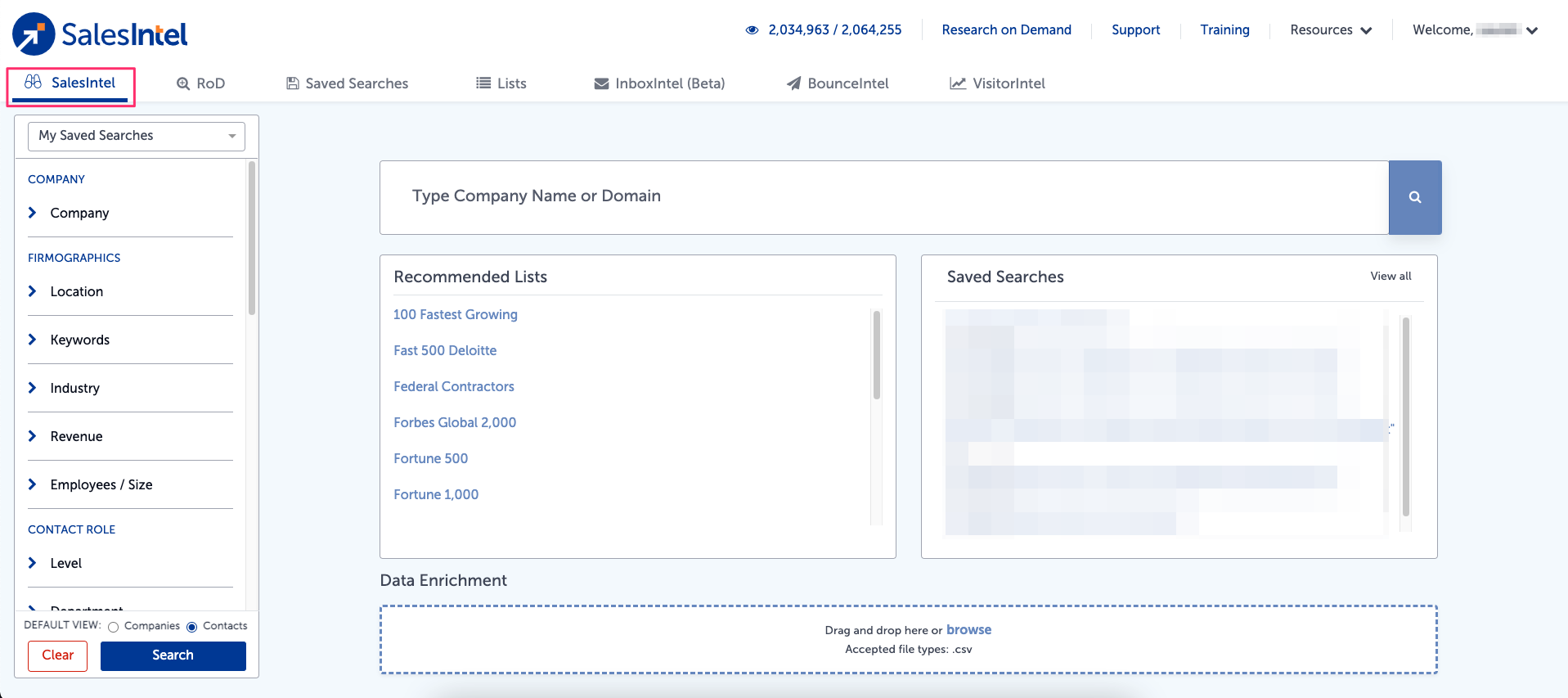Open the Support link
The height and width of the screenshot is (698, 1568).
[x=1135, y=30]
